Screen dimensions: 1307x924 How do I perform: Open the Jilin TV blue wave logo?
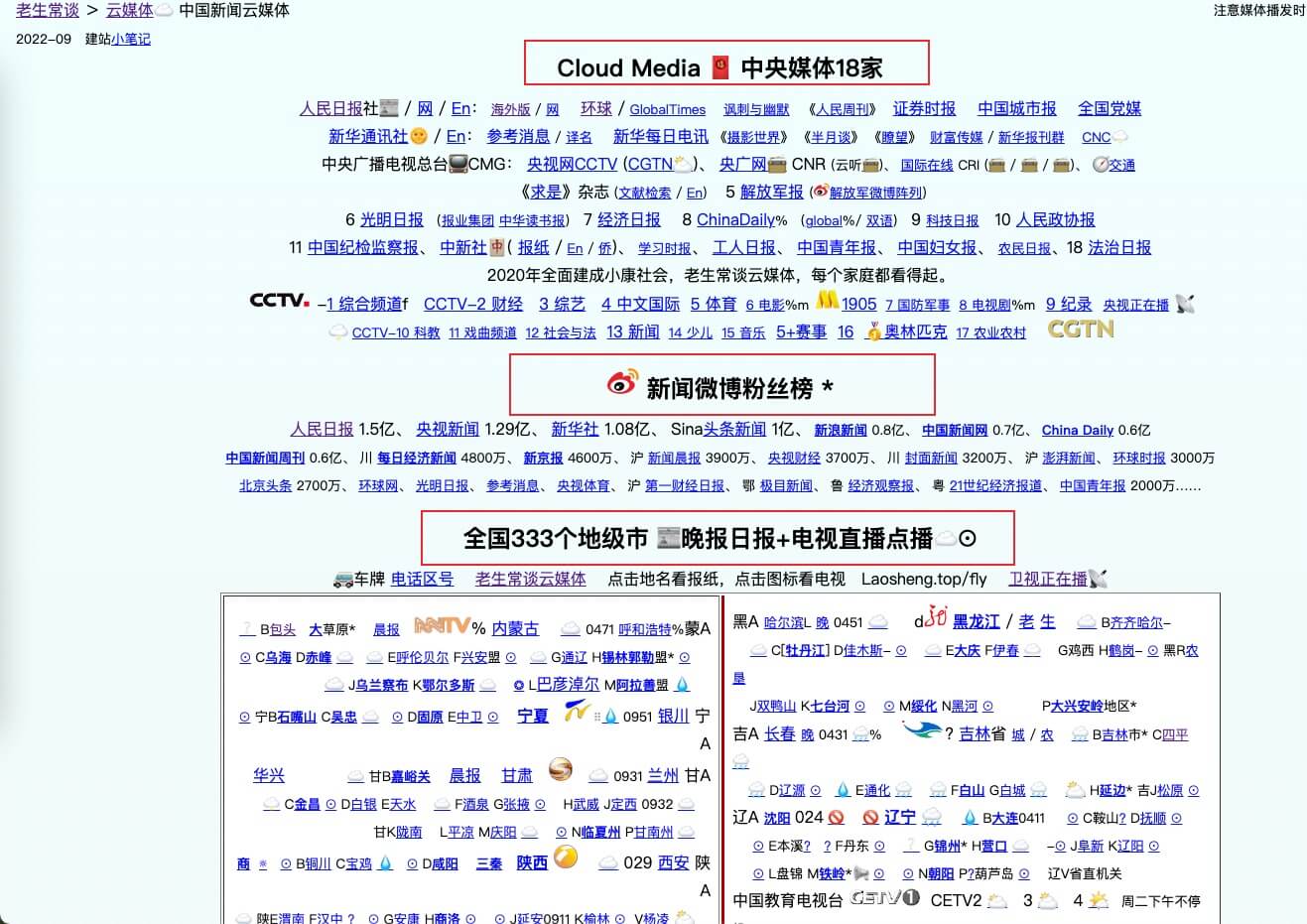[921, 729]
